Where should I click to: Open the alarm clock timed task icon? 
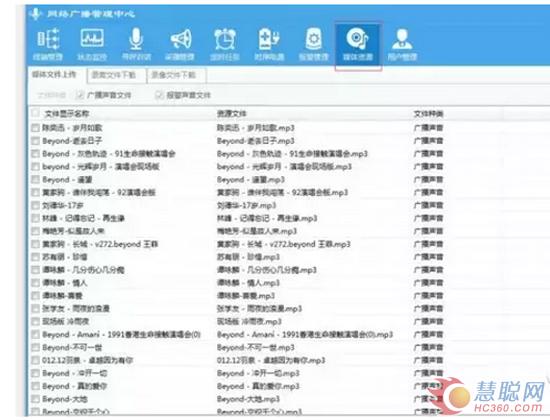click(x=224, y=44)
